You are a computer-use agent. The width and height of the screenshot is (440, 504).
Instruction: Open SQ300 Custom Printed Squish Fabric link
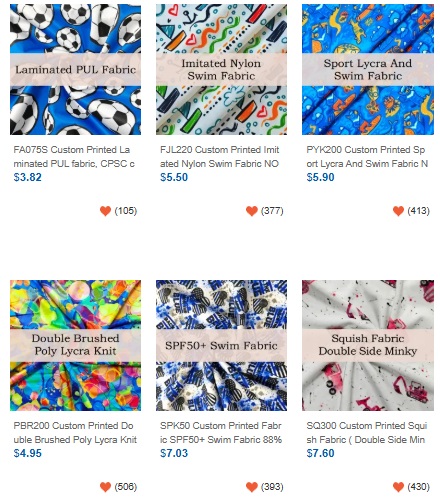point(367,433)
